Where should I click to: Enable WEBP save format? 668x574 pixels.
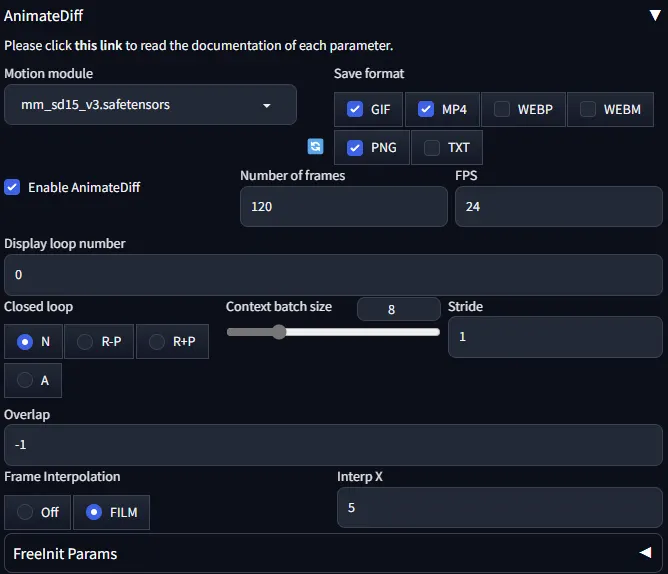502,109
